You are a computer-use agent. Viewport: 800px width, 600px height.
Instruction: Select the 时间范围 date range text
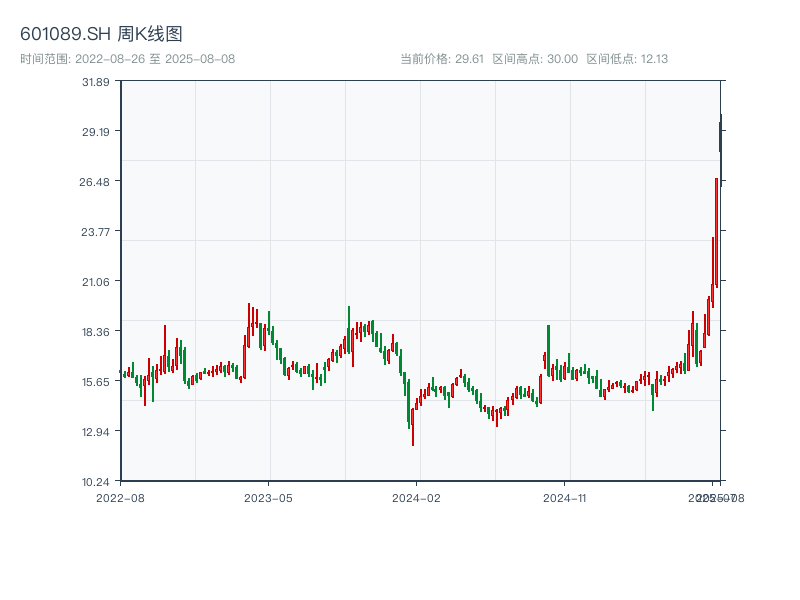tap(127, 59)
